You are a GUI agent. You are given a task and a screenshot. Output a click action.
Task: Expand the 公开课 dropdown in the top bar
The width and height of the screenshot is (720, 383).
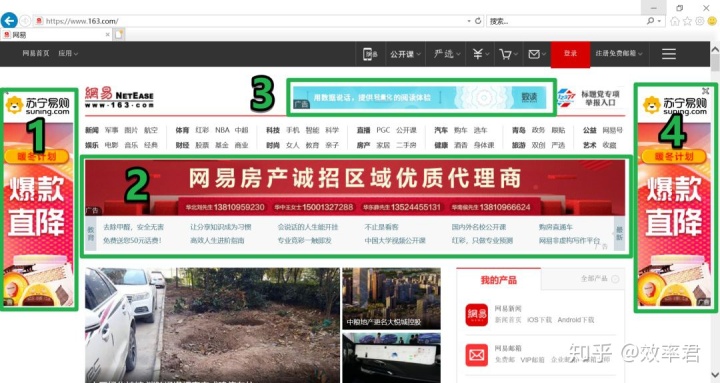pyautogui.click(x=405, y=54)
